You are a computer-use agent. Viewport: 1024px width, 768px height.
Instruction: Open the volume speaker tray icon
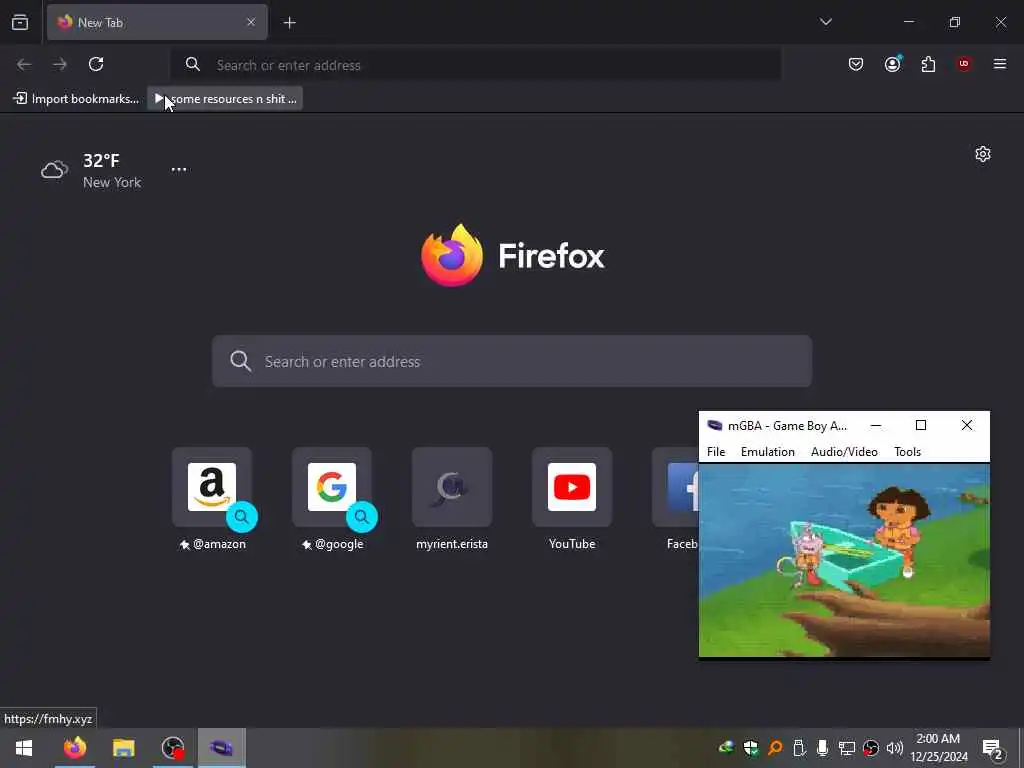point(895,748)
